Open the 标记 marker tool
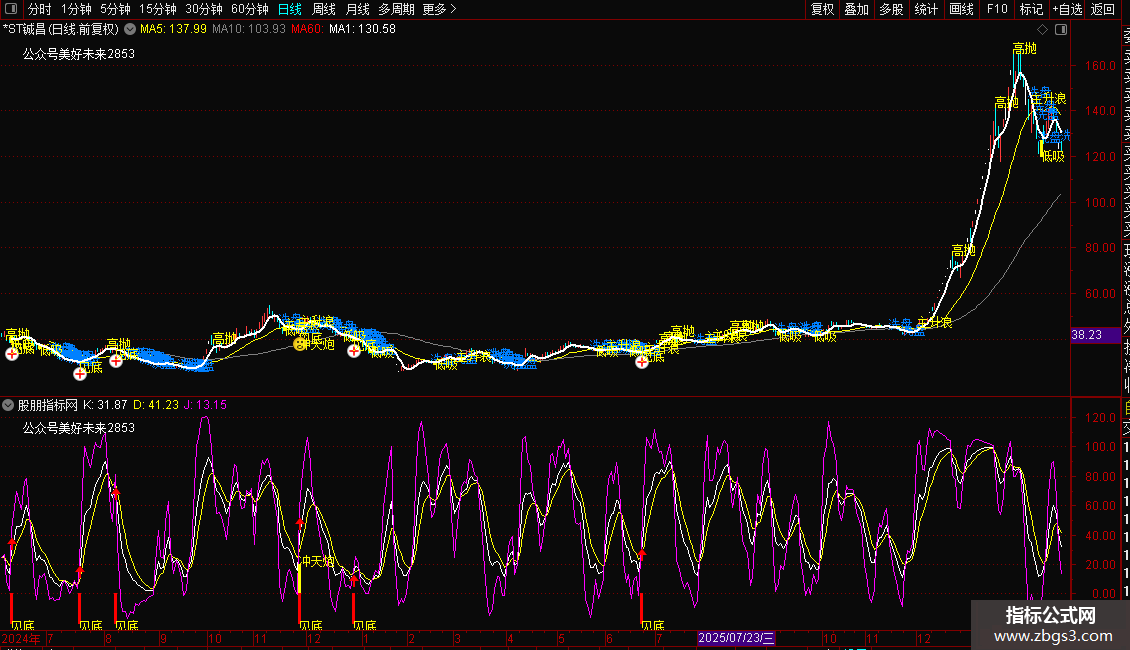Image resolution: width=1130 pixels, height=650 pixels. 1030,9
